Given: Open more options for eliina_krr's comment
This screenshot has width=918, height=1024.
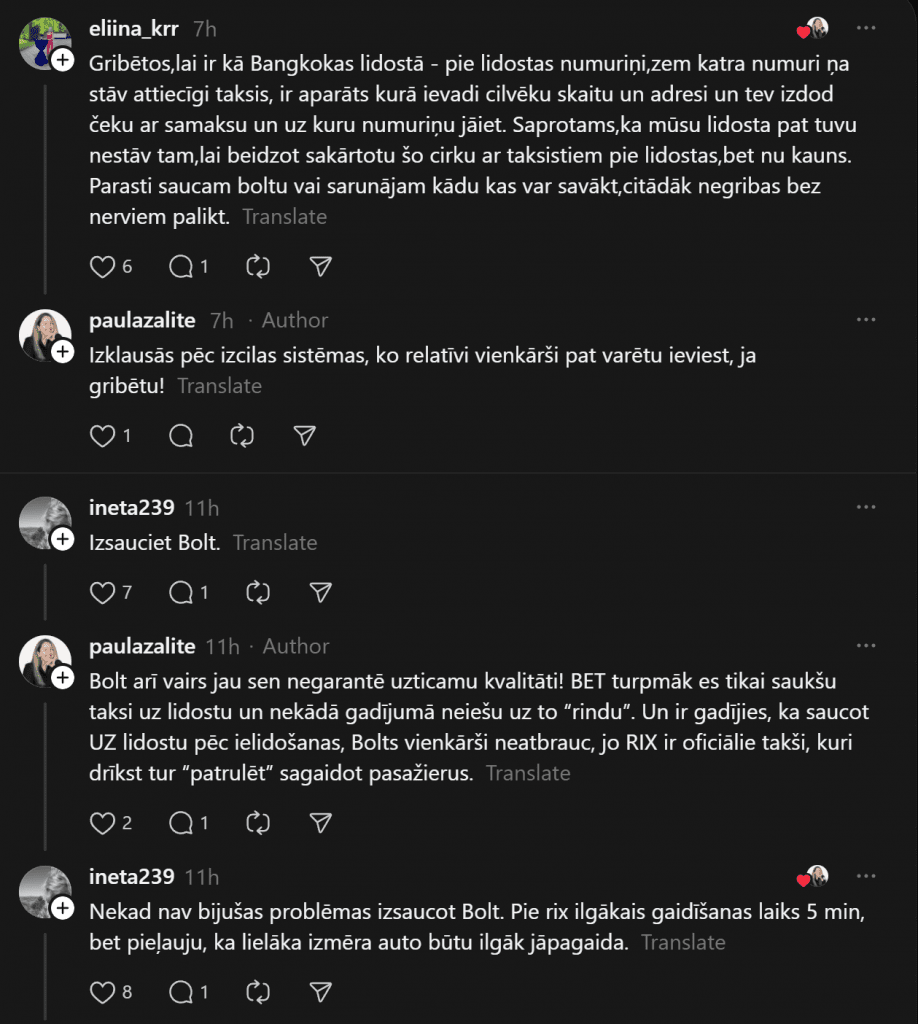Looking at the screenshot, I should click(866, 28).
